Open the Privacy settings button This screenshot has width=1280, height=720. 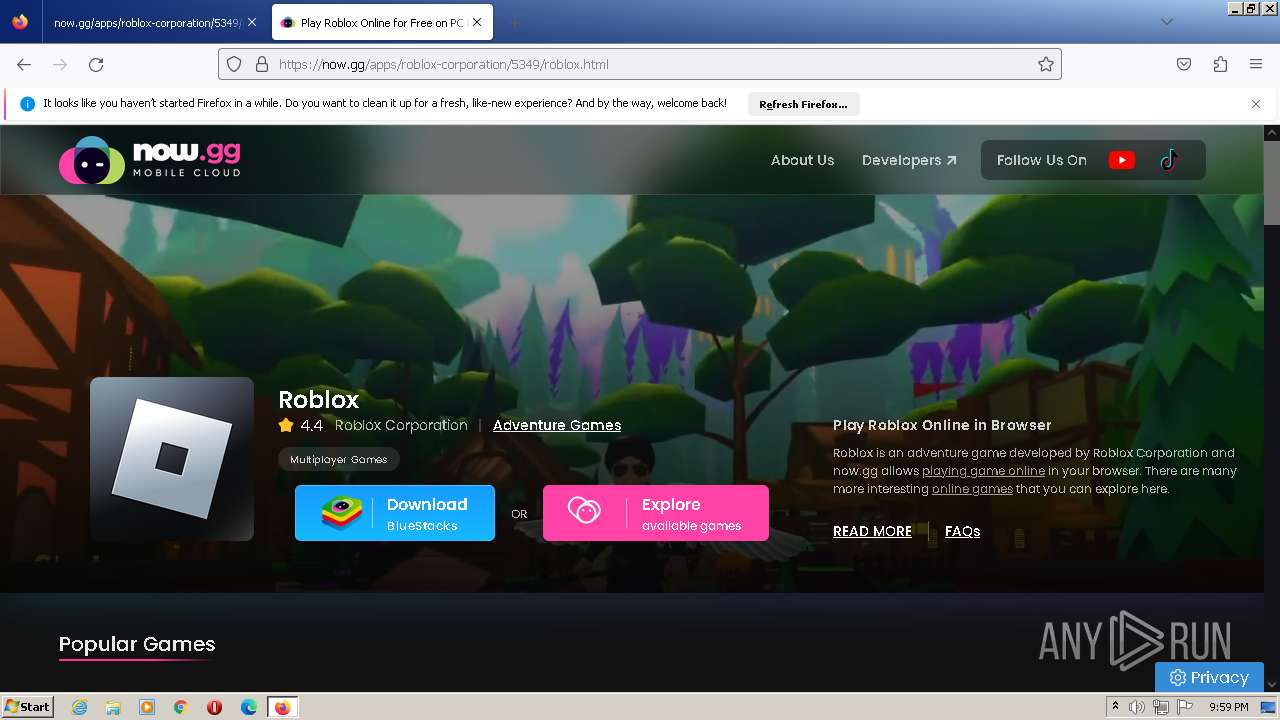(1209, 677)
